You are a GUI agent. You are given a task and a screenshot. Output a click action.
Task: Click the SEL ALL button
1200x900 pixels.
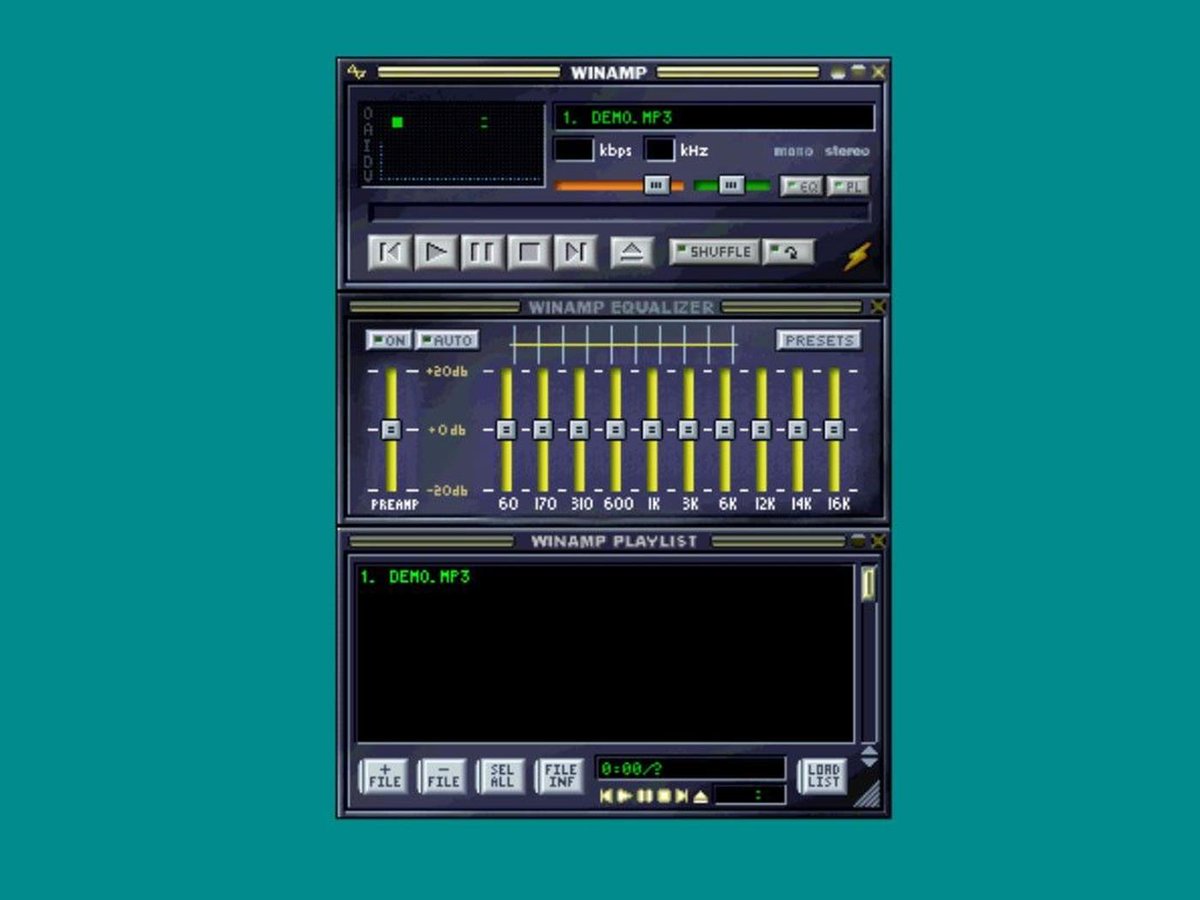pyautogui.click(x=502, y=776)
